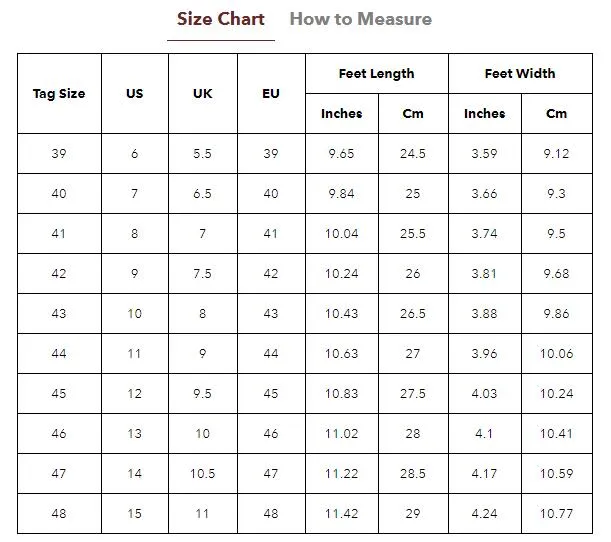Click feet length 11.42 inches cell
The image size is (611, 542).
pos(342,514)
